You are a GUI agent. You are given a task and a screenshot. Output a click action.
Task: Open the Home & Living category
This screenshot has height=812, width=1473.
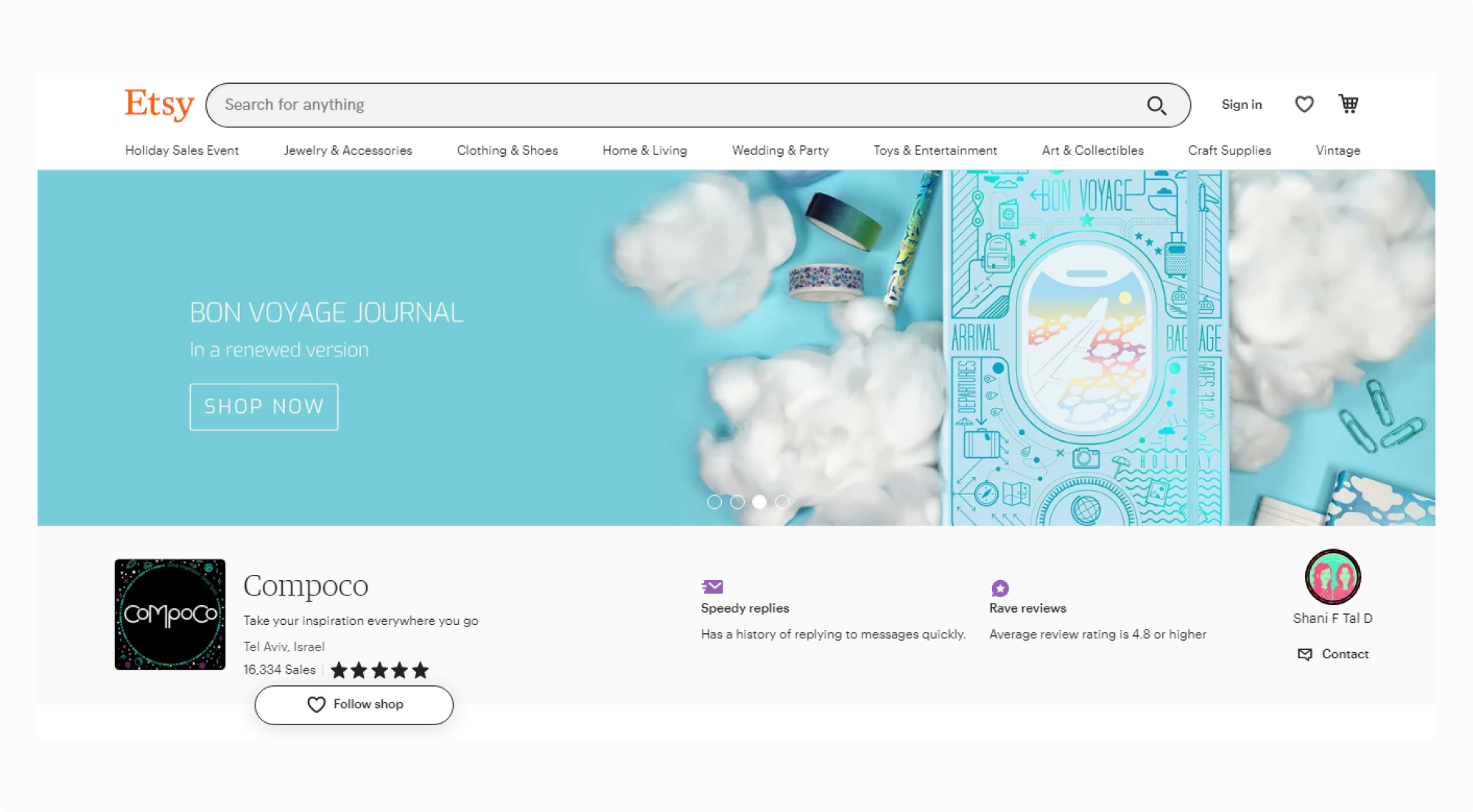644,150
